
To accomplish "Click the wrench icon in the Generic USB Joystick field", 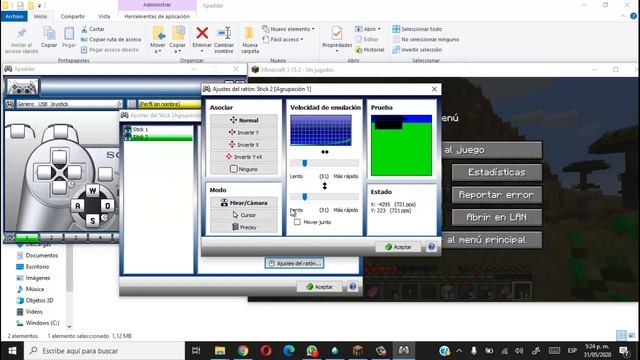I will pos(118,104).
